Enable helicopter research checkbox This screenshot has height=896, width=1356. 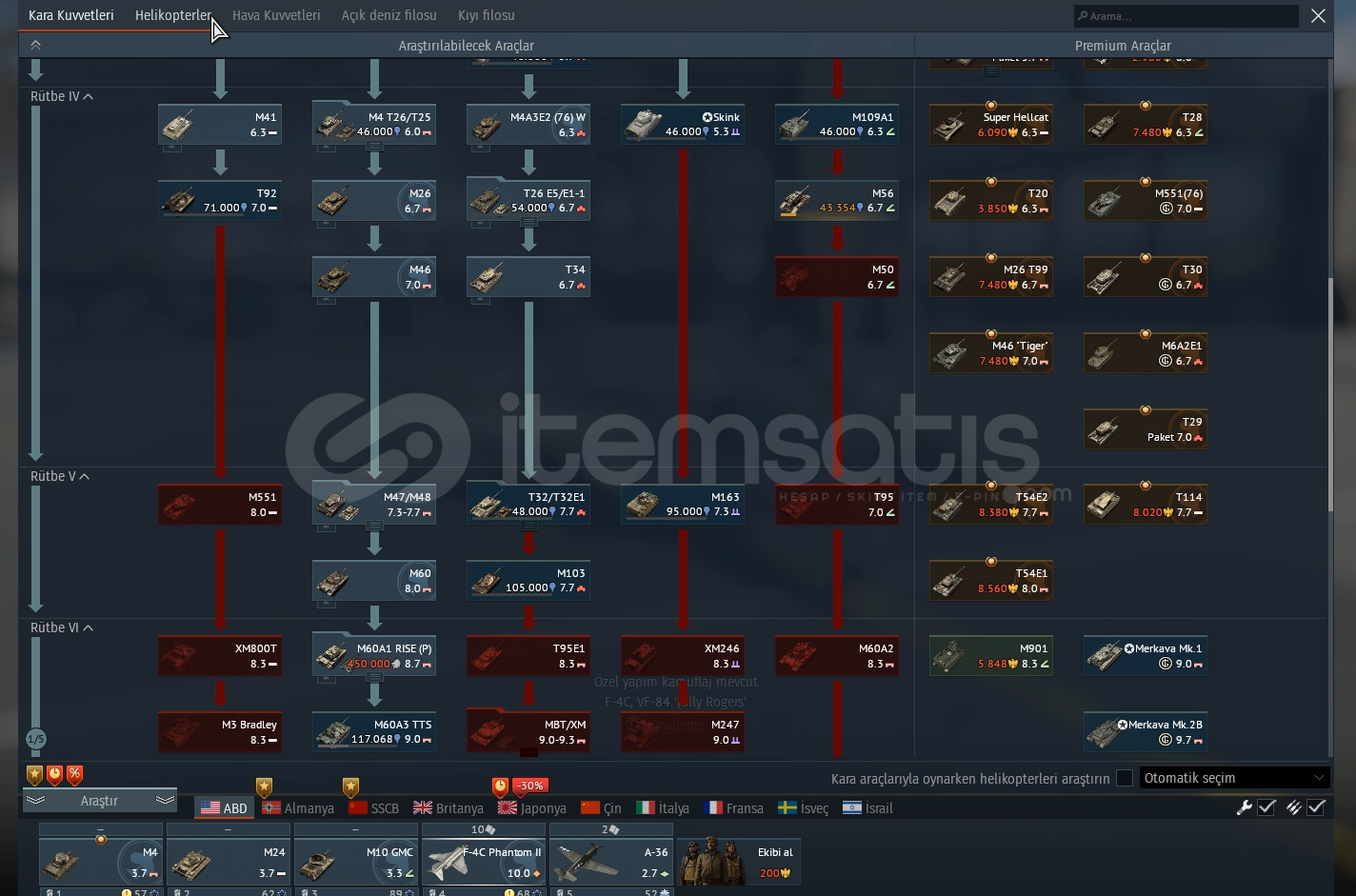click(1125, 778)
